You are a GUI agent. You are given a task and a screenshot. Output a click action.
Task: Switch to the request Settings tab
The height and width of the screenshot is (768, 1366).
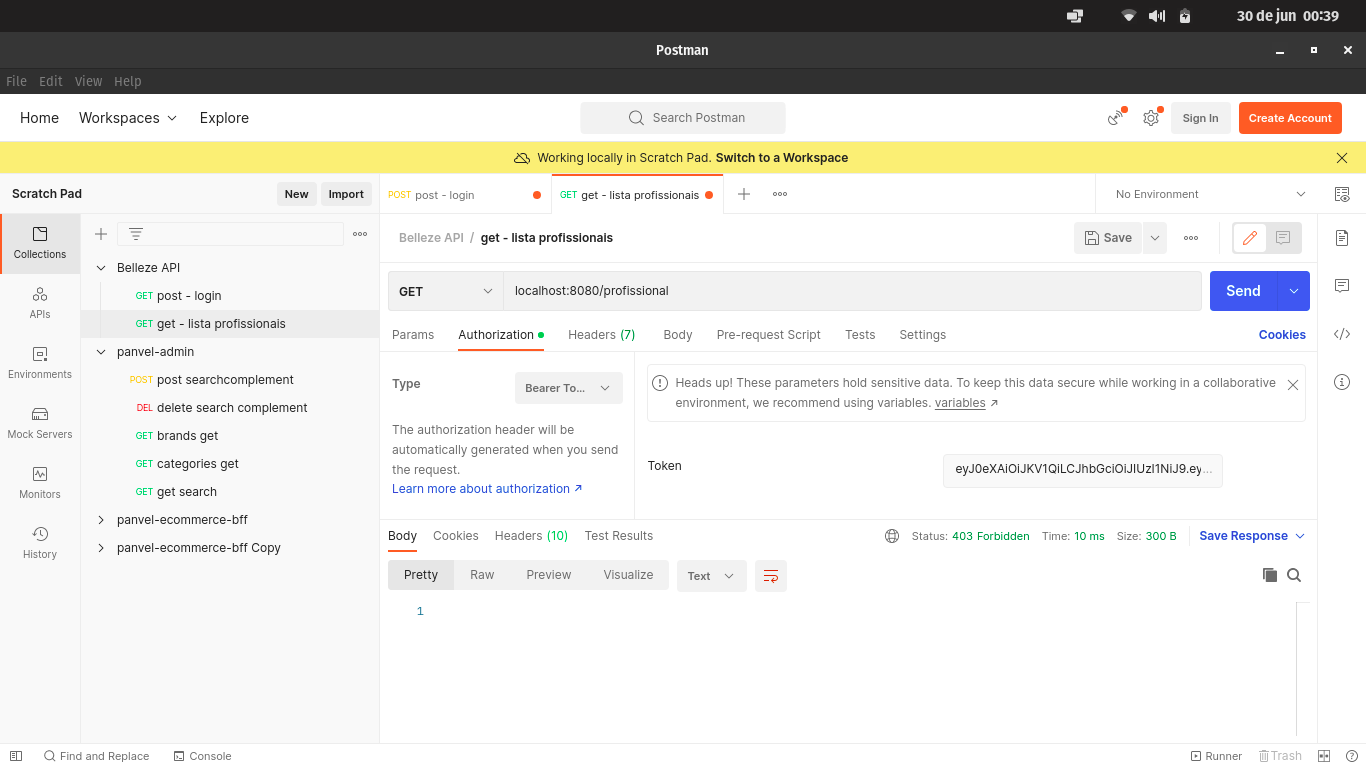922,335
